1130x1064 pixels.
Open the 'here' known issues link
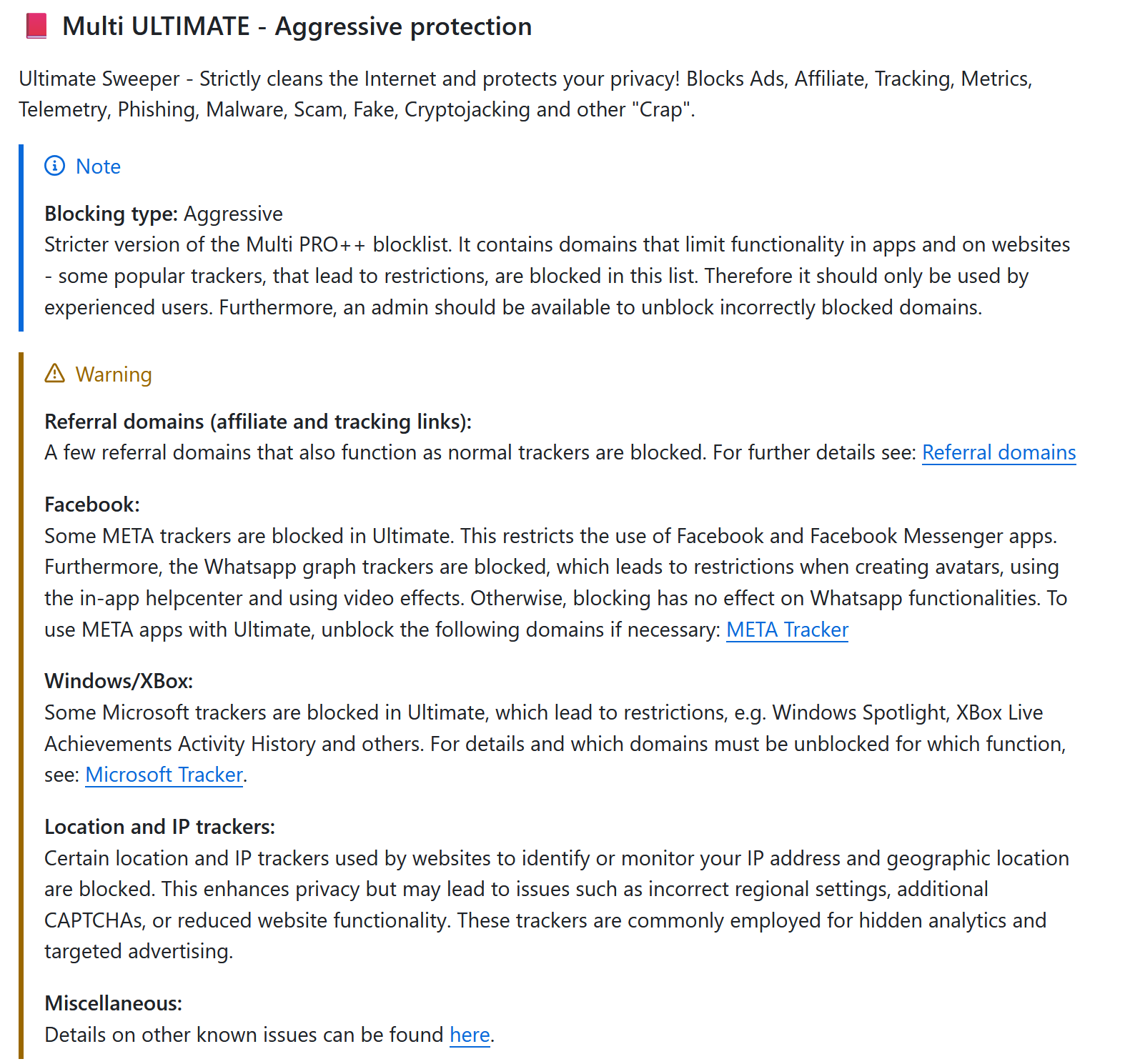point(470,1035)
